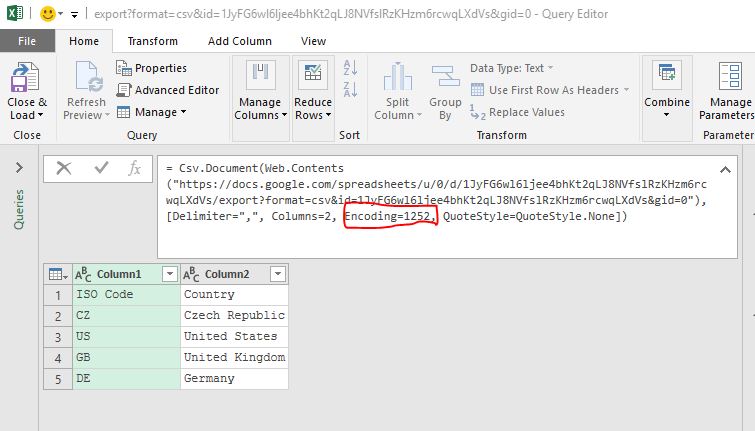Click the Column1 data type ABC icon
The image size is (755, 431).
pos(83,274)
